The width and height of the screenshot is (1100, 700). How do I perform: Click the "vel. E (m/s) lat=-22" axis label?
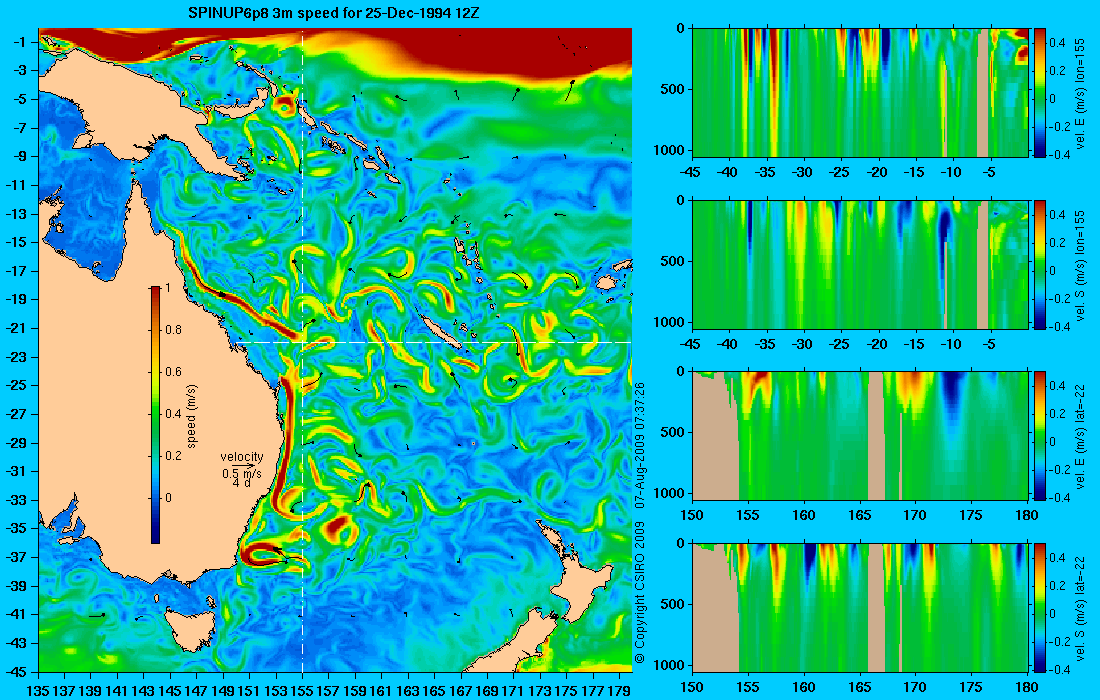(1080, 436)
